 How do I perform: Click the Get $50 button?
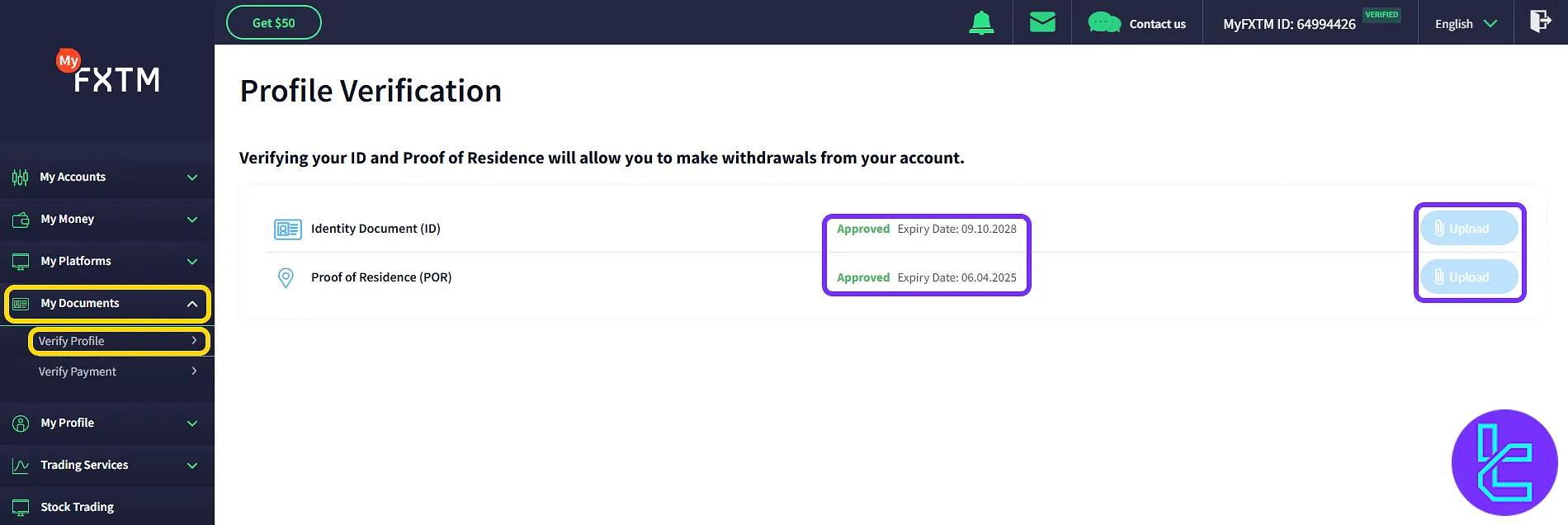[x=273, y=22]
